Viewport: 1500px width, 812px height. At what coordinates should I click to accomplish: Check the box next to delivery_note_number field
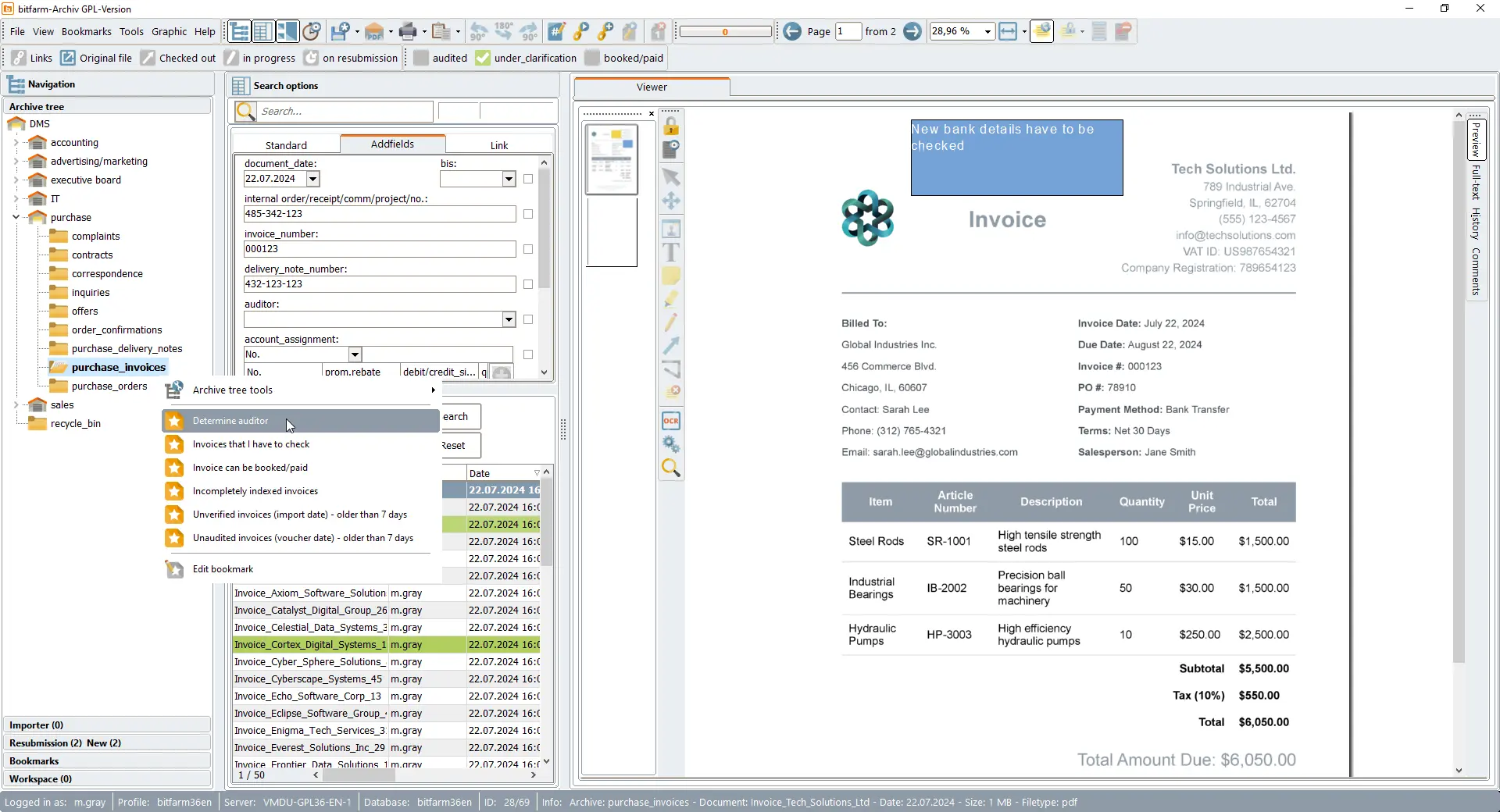click(x=528, y=284)
